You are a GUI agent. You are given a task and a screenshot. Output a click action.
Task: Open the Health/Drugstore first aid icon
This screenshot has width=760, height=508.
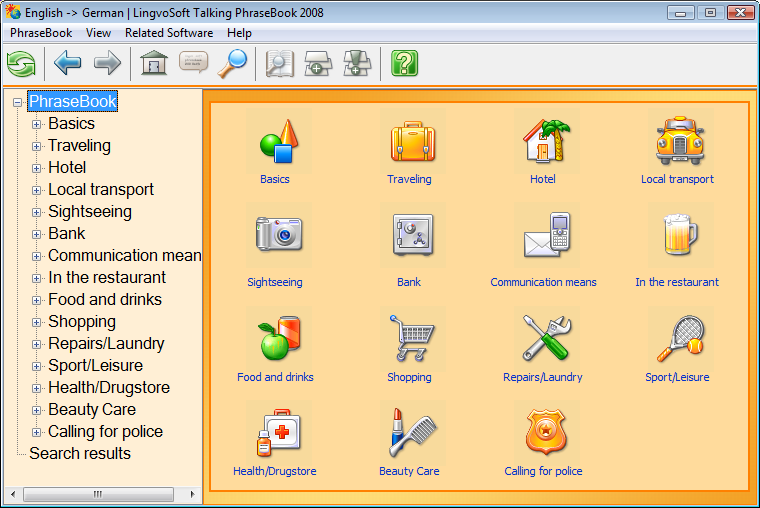[279, 432]
